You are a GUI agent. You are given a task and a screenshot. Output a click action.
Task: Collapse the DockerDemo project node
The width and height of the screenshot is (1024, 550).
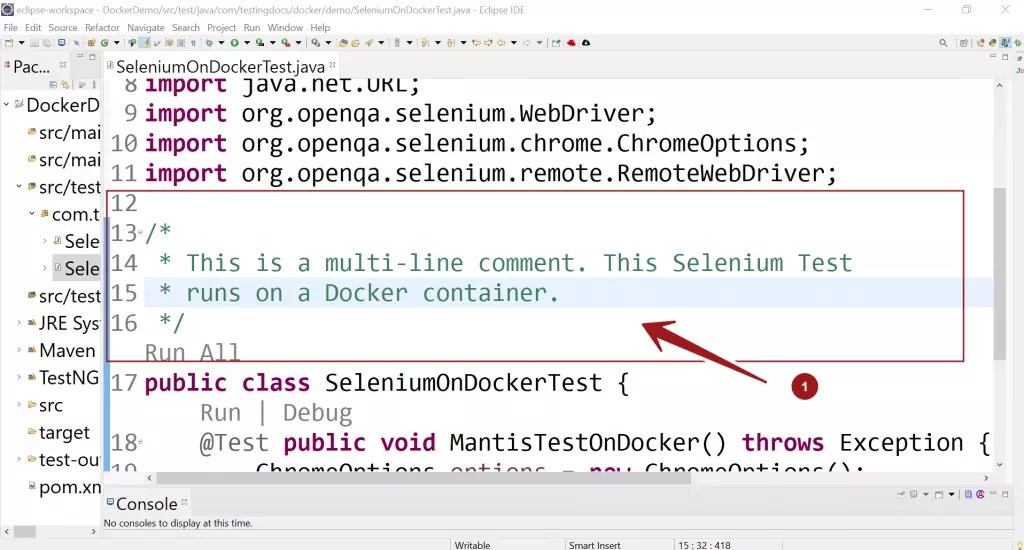click(7, 105)
